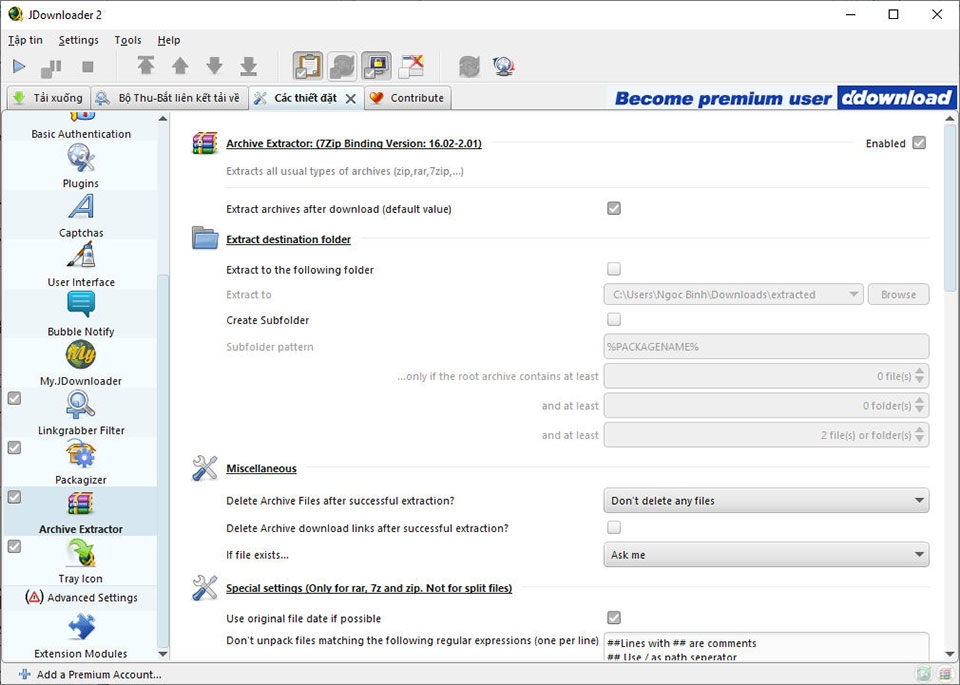
Task: Open the Settings menu
Action: click(78, 40)
